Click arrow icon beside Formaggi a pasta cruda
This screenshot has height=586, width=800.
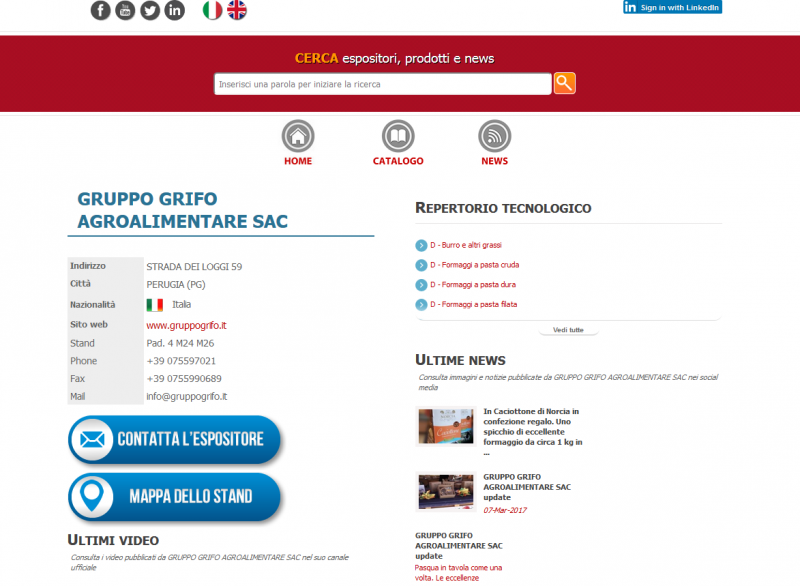pyautogui.click(x=421, y=265)
